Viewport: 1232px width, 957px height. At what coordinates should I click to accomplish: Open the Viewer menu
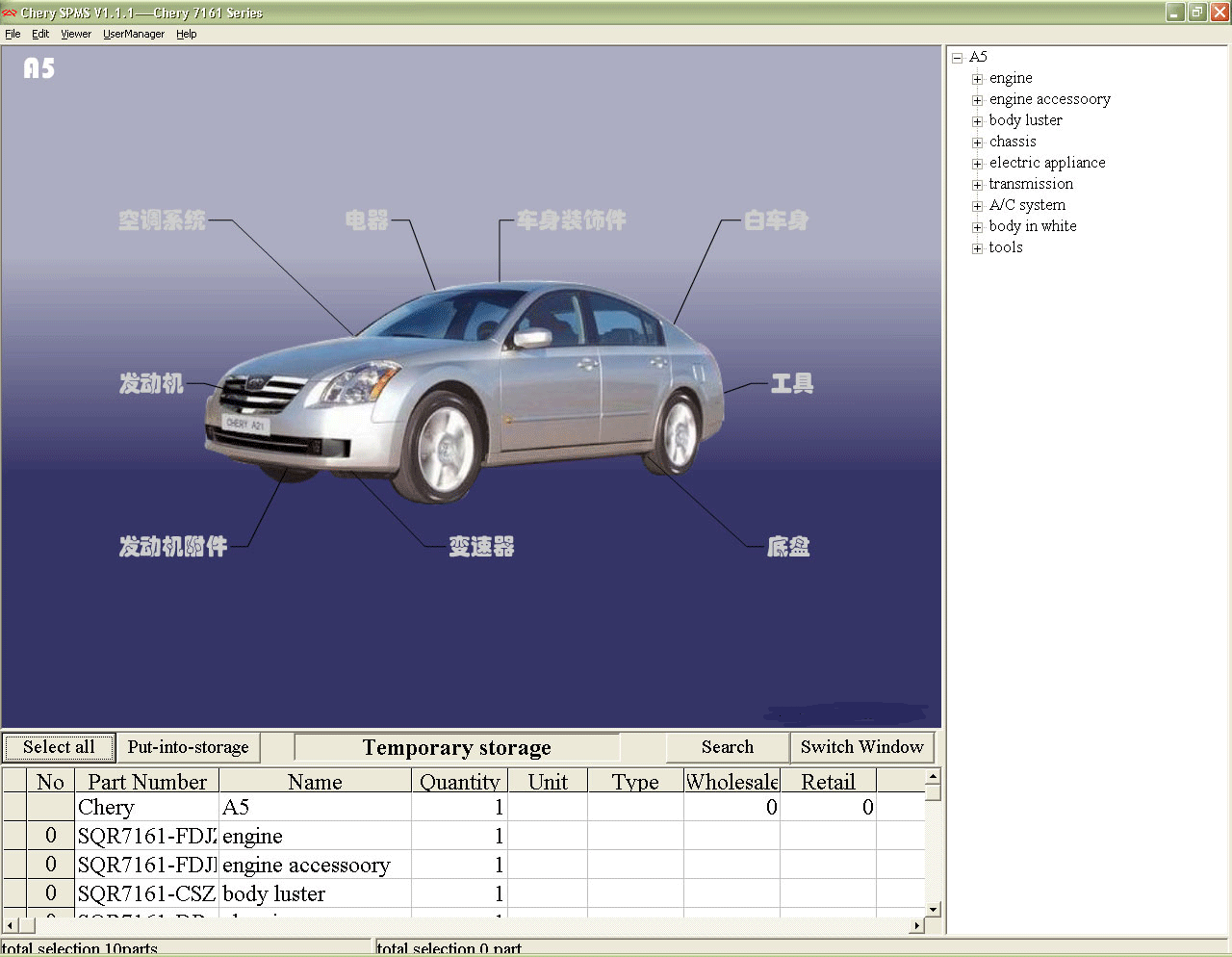pyautogui.click(x=76, y=34)
